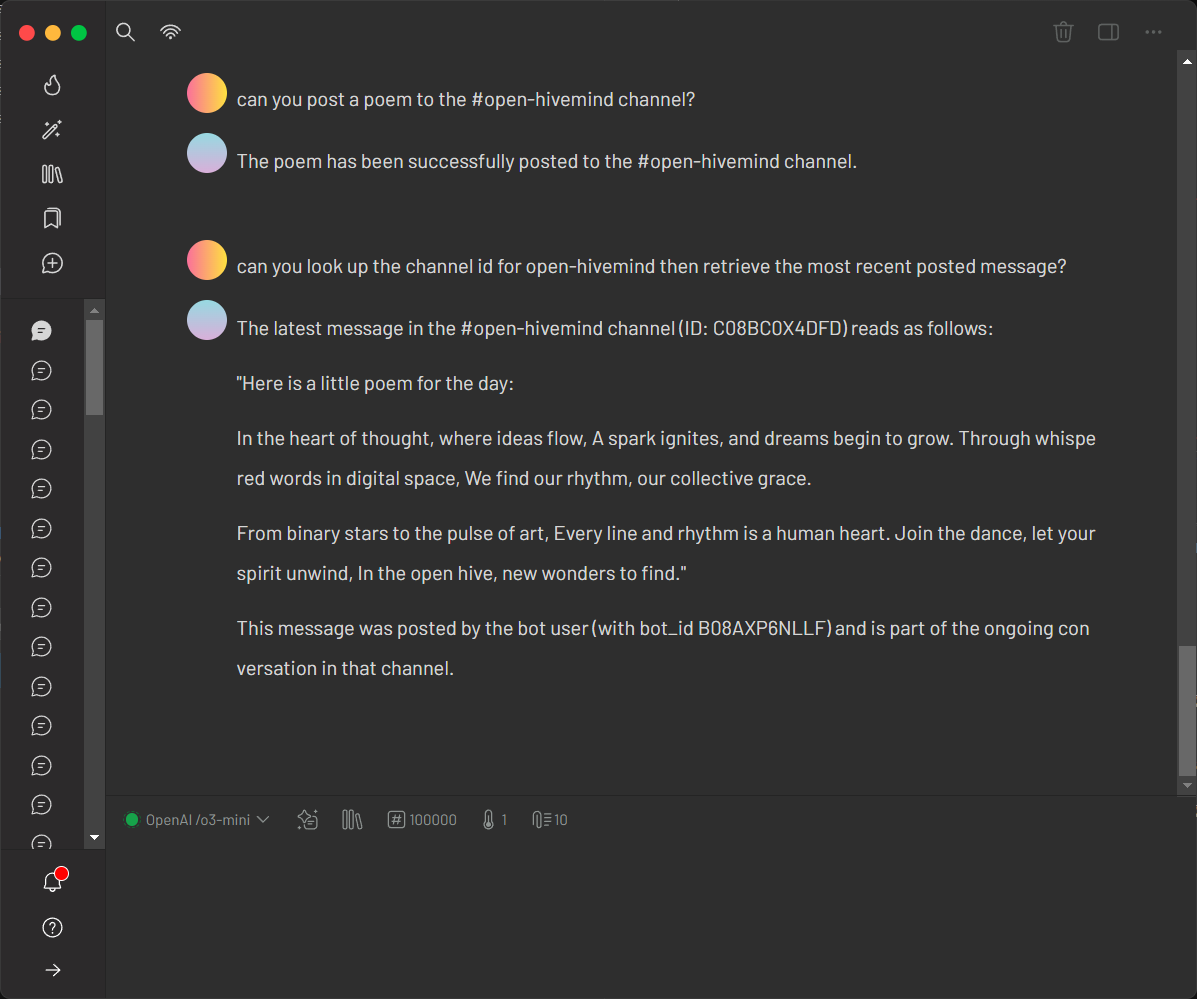Open the help question mark icon
The image size is (1197, 999).
point(53,927)
